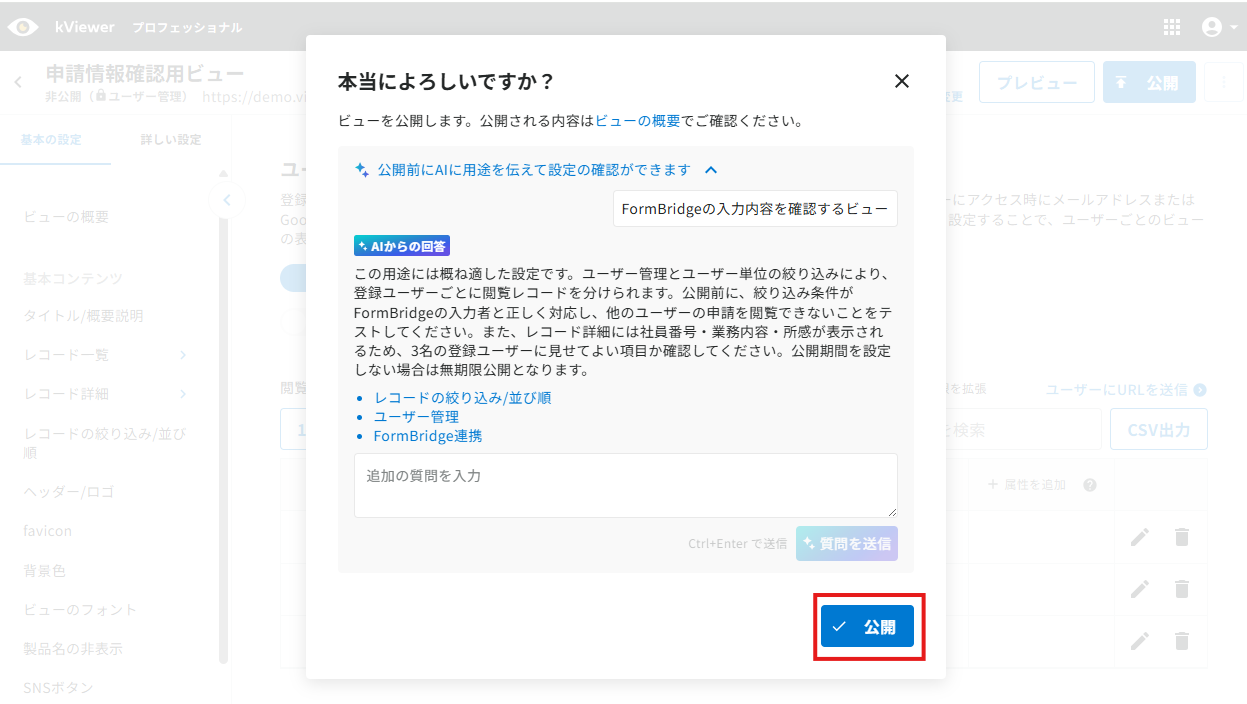
Task: Click the ユーザーにURLを送信 link
Action: click(x=1126, y=390)
